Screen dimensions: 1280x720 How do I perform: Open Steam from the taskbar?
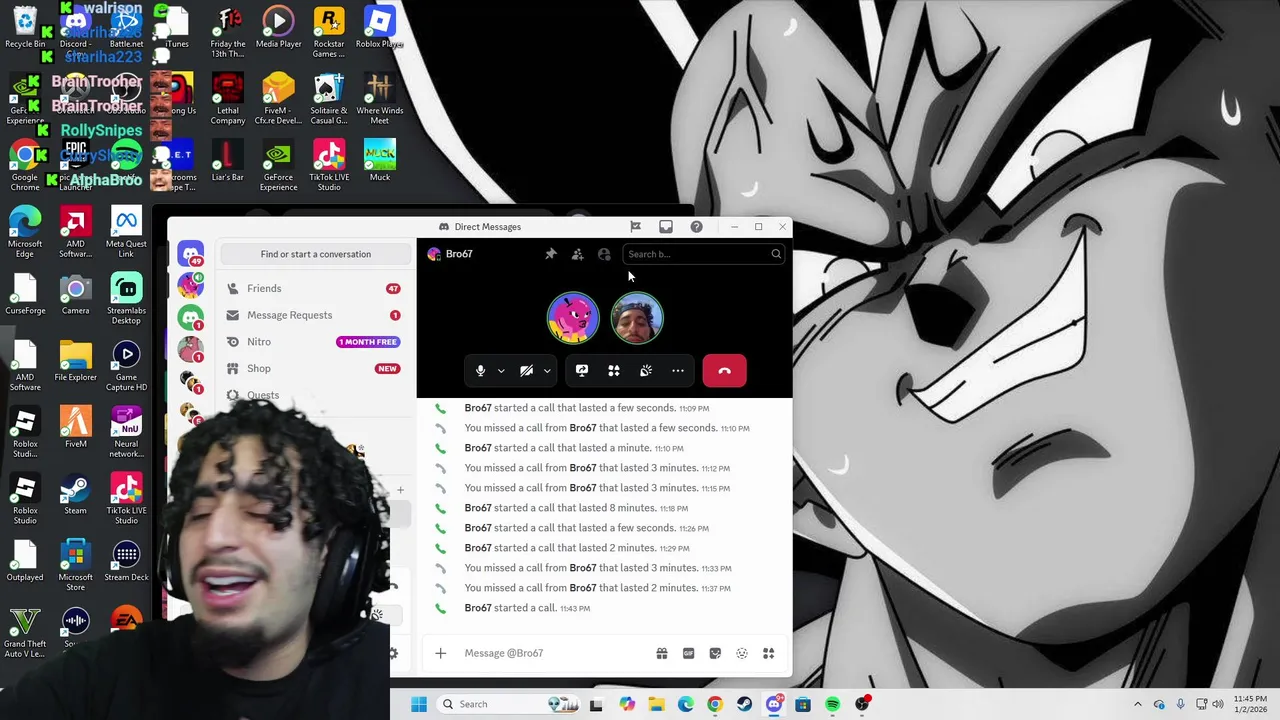745,704
